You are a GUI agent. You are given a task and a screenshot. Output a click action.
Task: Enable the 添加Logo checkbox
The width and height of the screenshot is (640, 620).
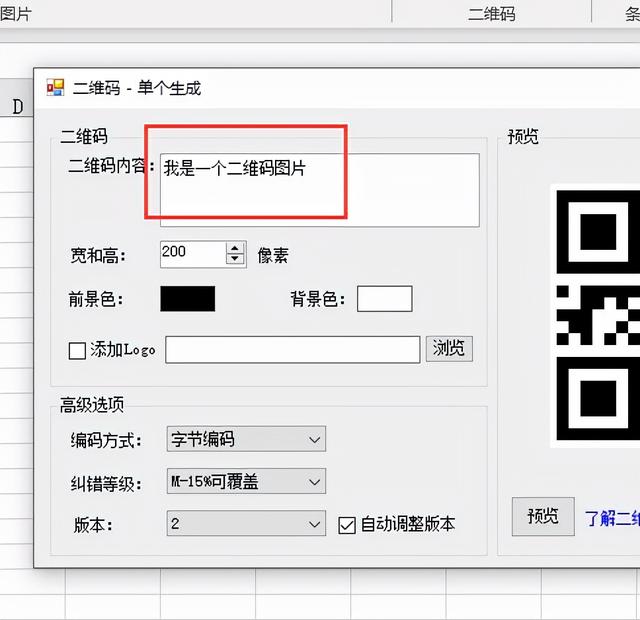[77, 350]
